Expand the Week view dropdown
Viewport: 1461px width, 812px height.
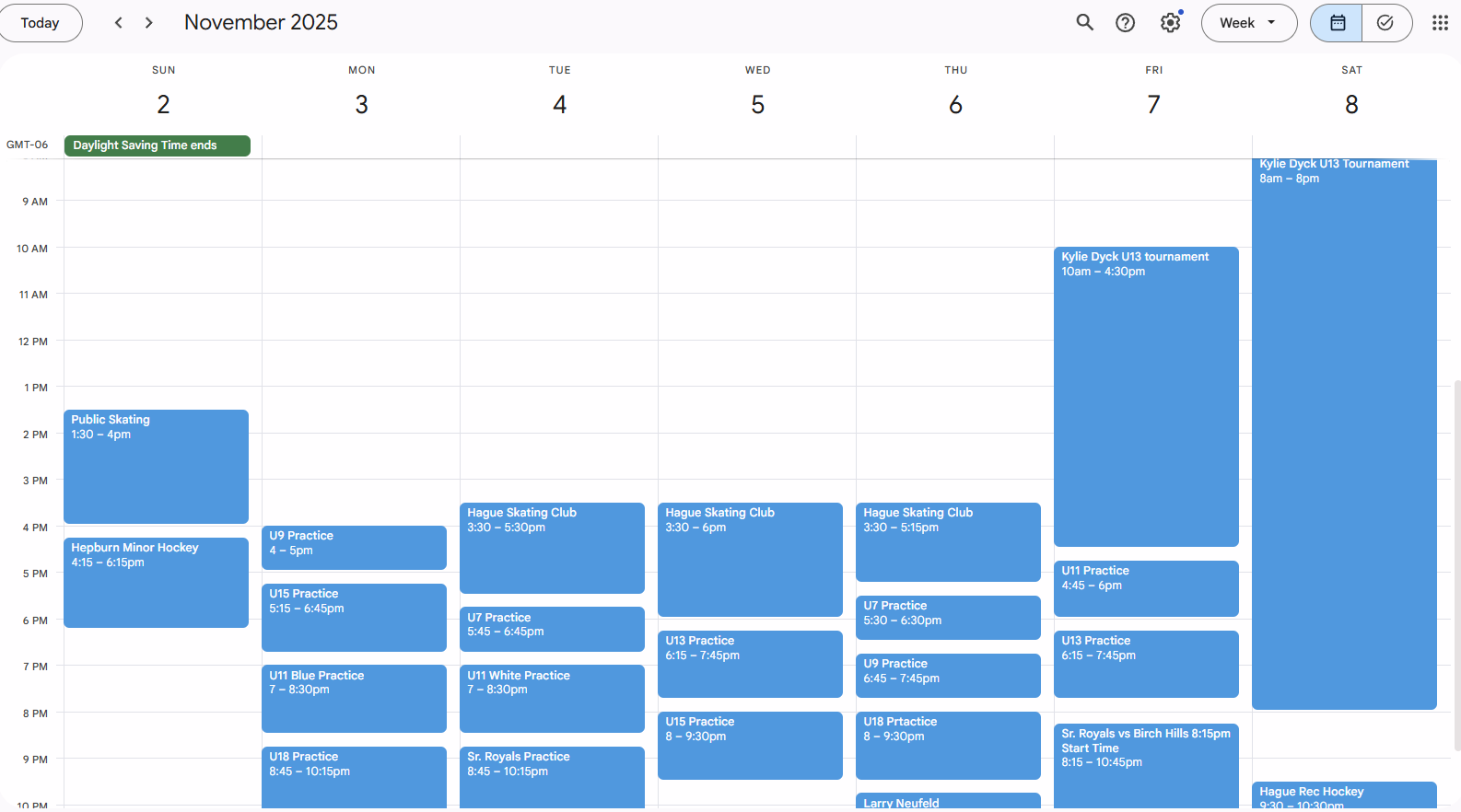[1248, 23]
